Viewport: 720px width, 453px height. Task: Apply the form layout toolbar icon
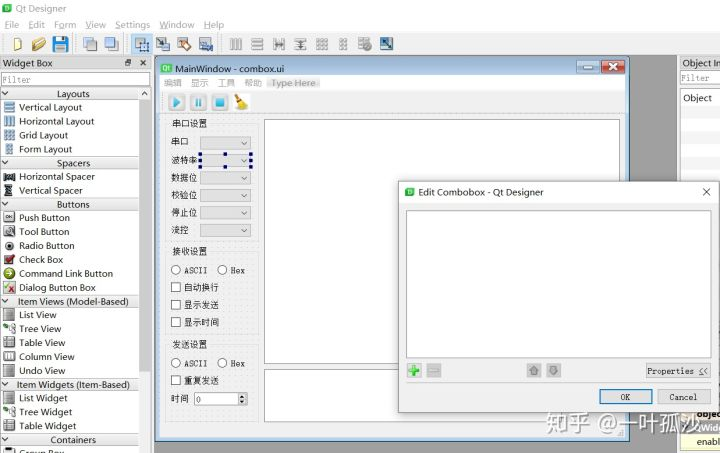coord(343,44)
